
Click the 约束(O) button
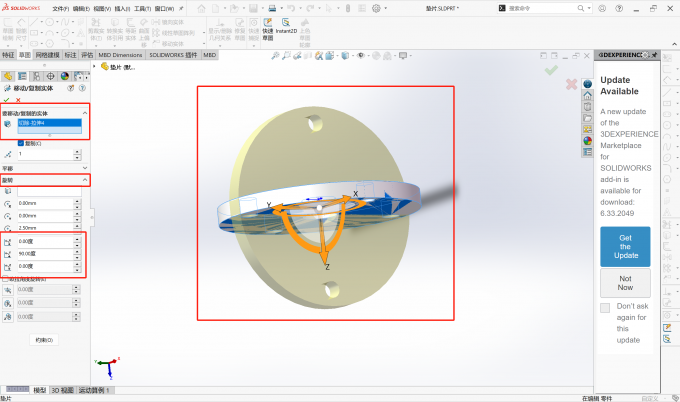[x=44, y=340]
